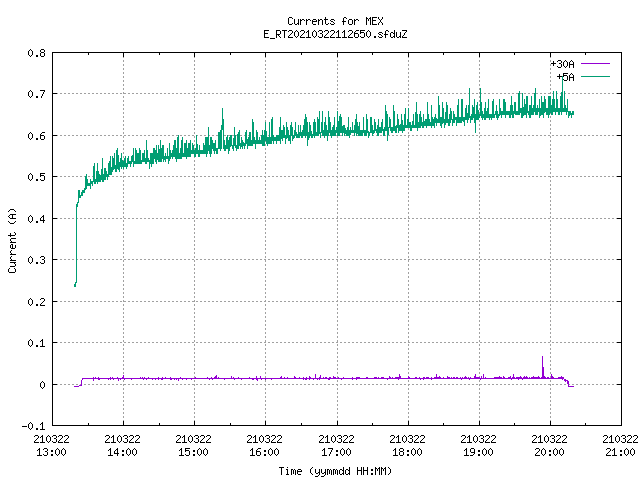Click the y-axis tick label '0.8'

point(36,53)
